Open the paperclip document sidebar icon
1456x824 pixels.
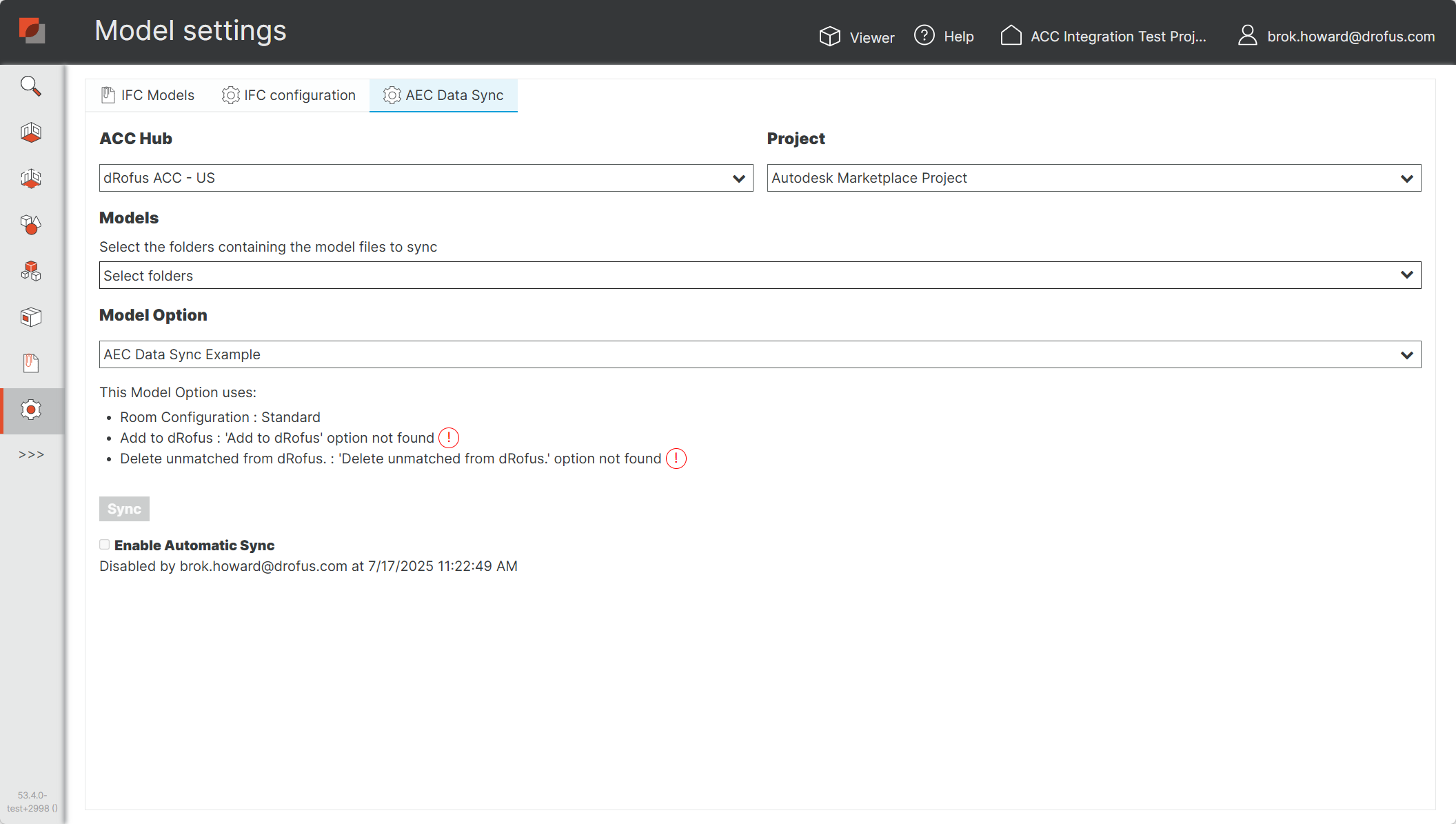point(31,363)
